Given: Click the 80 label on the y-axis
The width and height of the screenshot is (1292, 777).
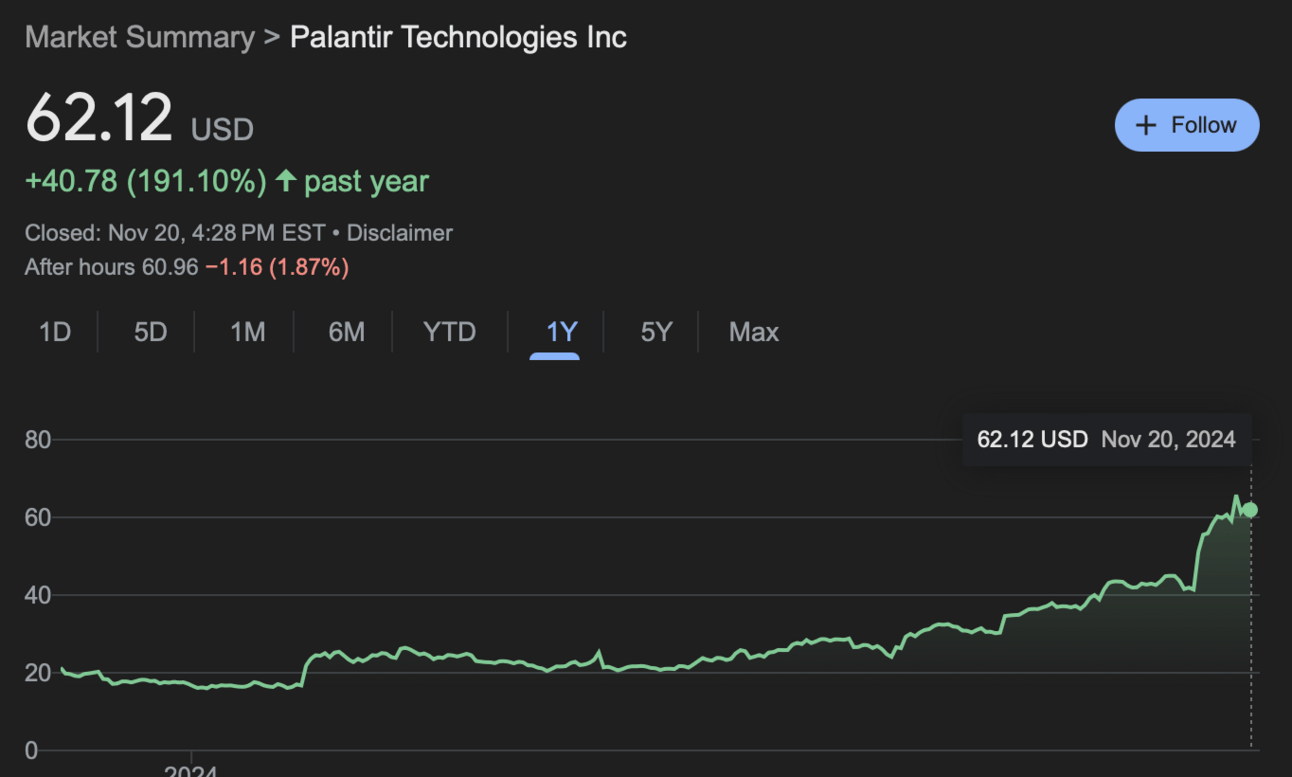Looking at the screenshot, I should pos(37,440).
